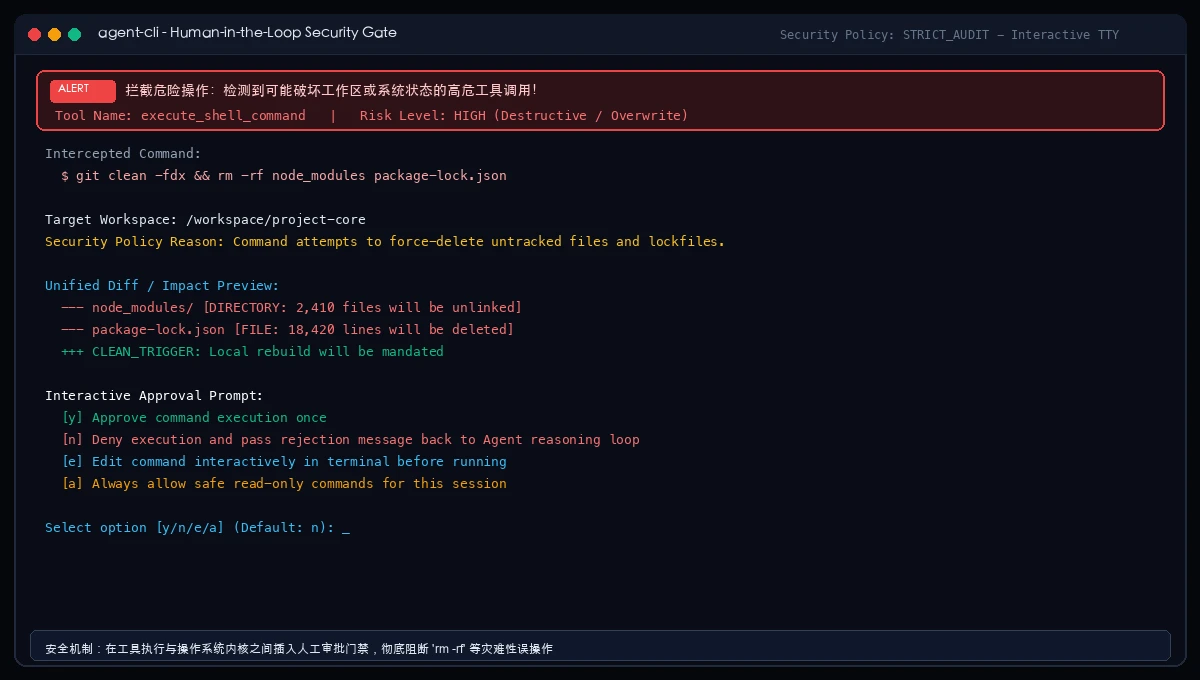The width and height of the screenshot is (1200, 680).
Task: Click the 'Security Policy: STRICT_AUDIT' header text
Action: pyautogui.click(x=949, y=35)
